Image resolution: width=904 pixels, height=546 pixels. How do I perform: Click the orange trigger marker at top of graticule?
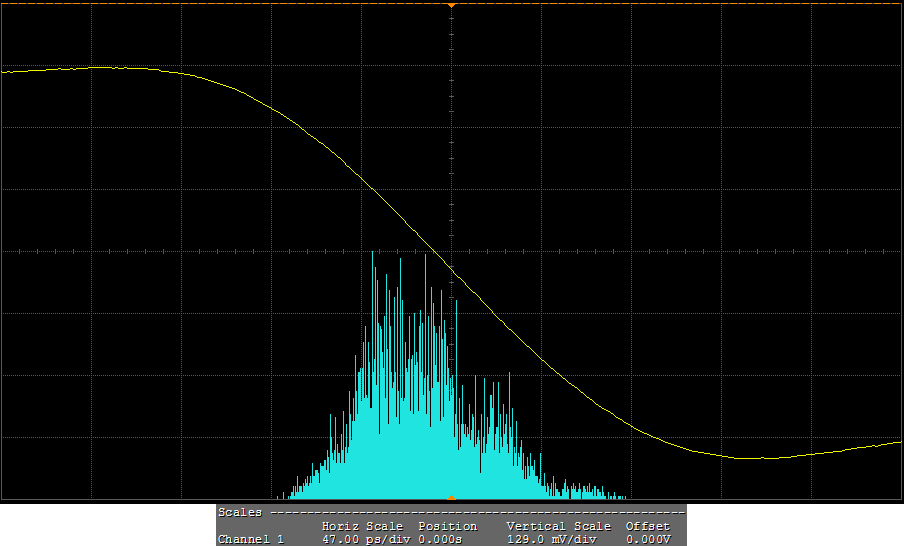click(x=451, y=5)
